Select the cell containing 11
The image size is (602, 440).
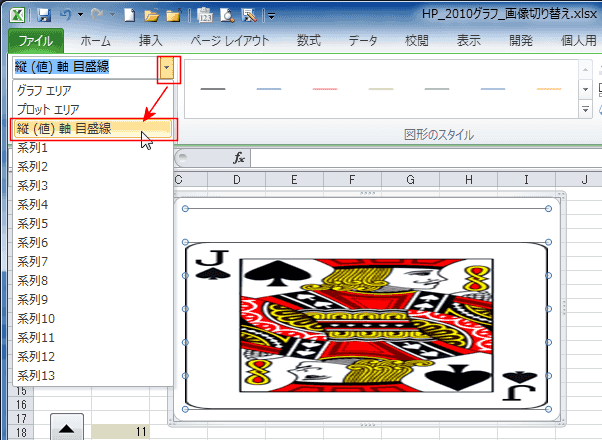[x=121, y=432]
